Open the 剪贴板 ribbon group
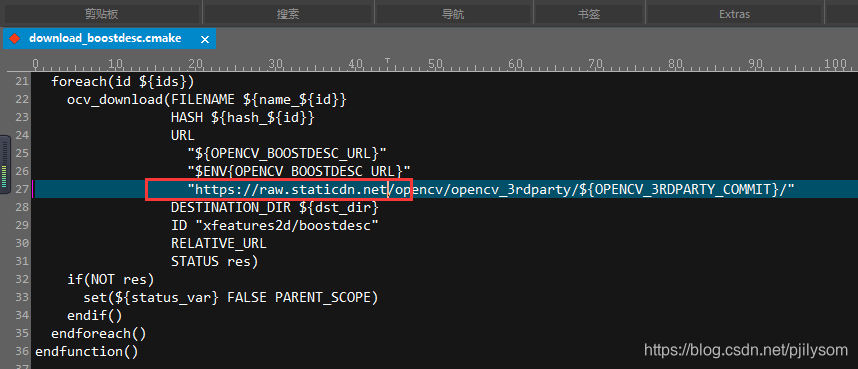 (102, 14)
